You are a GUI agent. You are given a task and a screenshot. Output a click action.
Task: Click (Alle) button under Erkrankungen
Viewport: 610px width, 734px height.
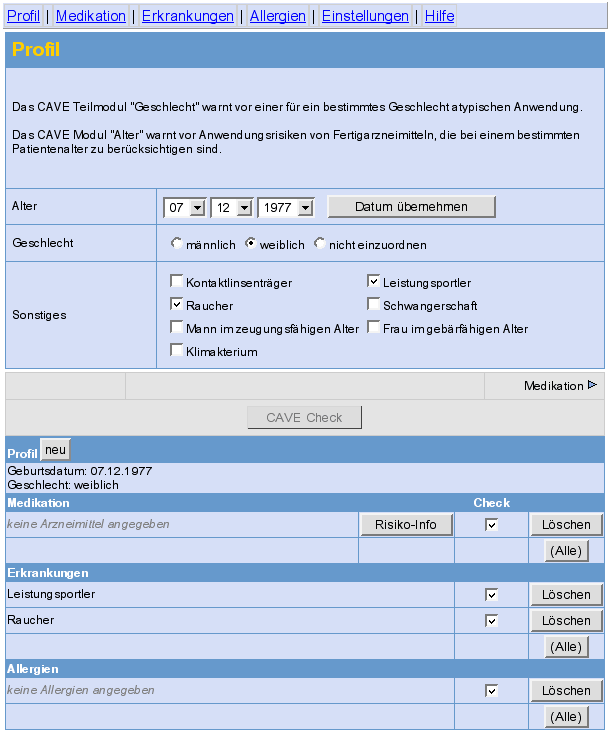[566, 647]
